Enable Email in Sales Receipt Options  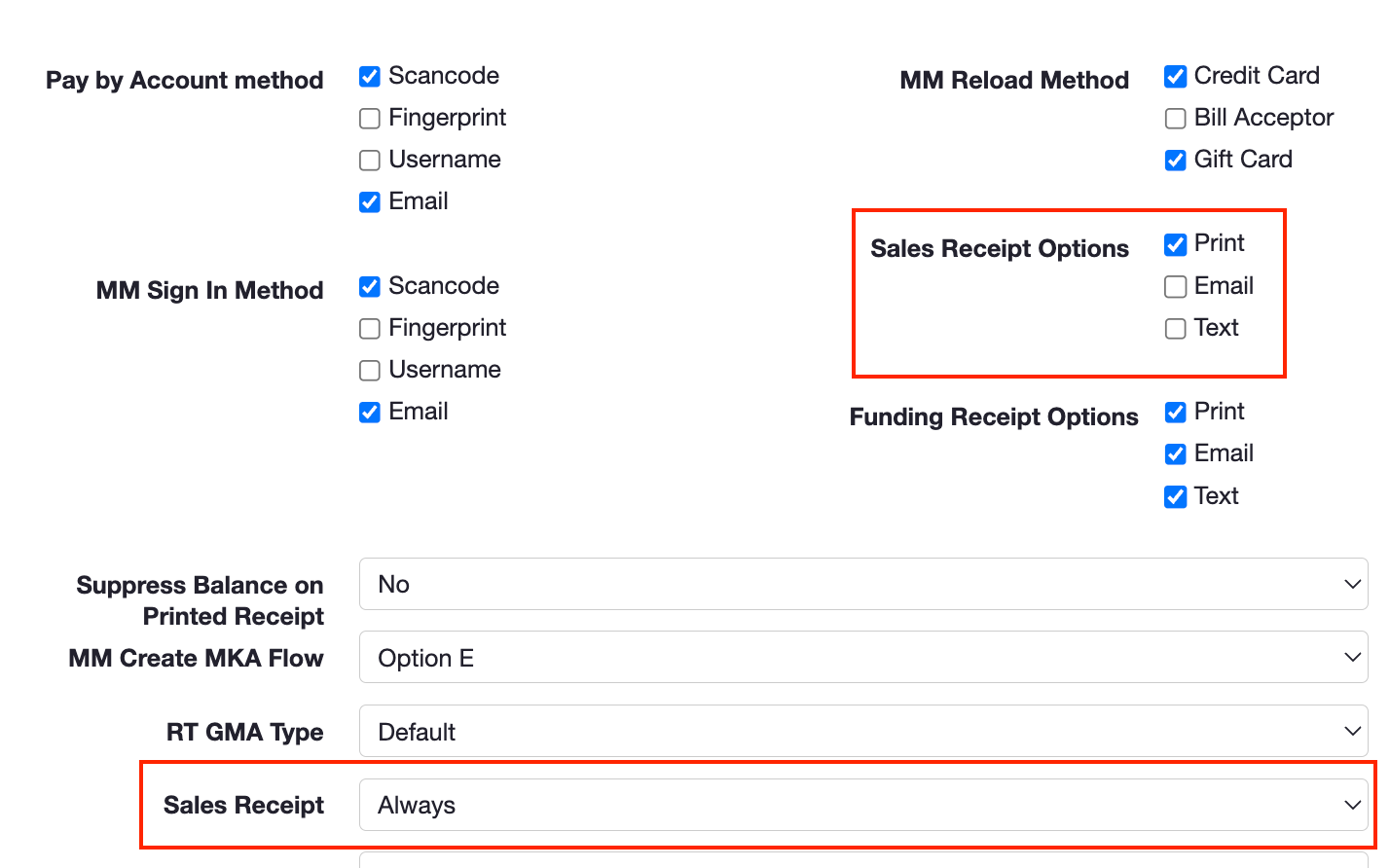point(1176,287)
